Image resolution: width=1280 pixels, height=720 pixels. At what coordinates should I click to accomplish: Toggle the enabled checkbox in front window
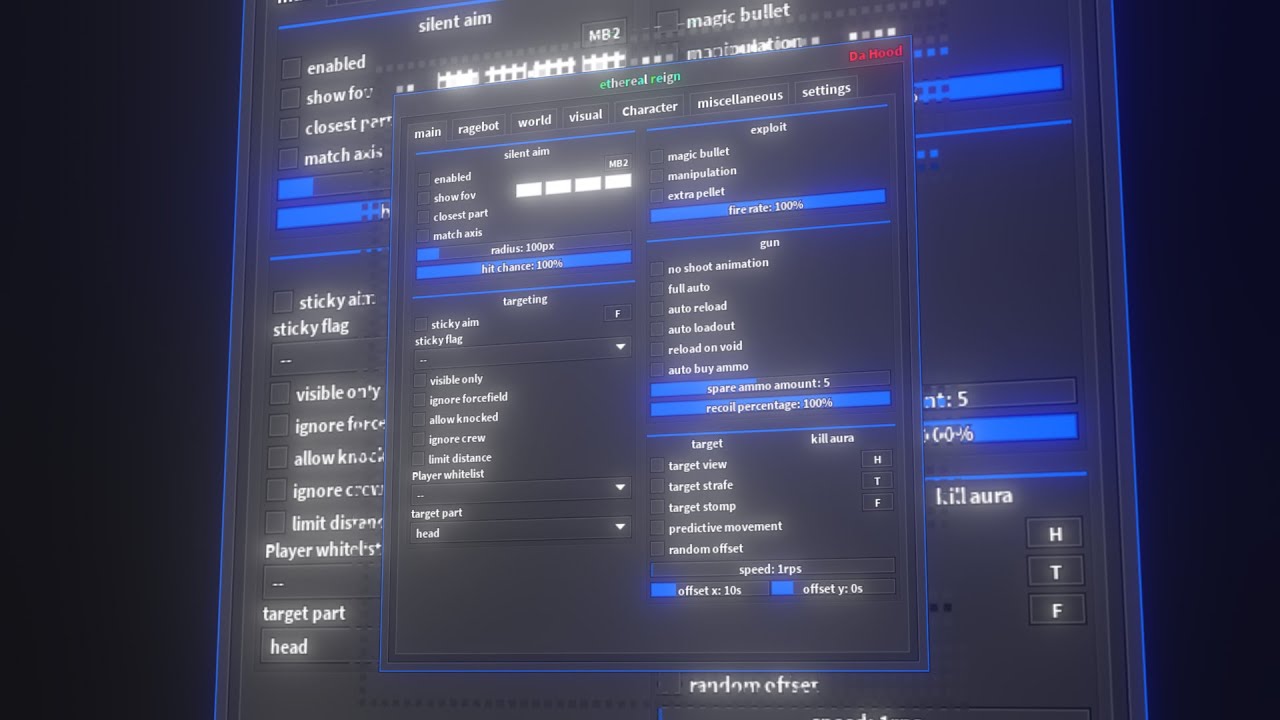point(424,179)
